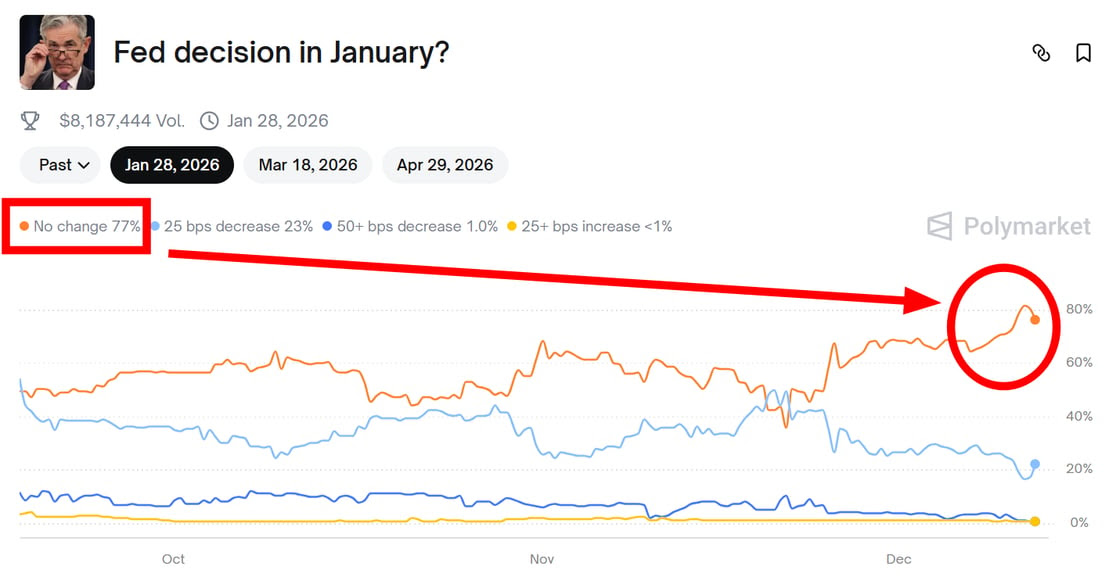Click the Polymarket logo watermark
The width and height of the screenshot is (1120, 577).
coord(1008,226)
